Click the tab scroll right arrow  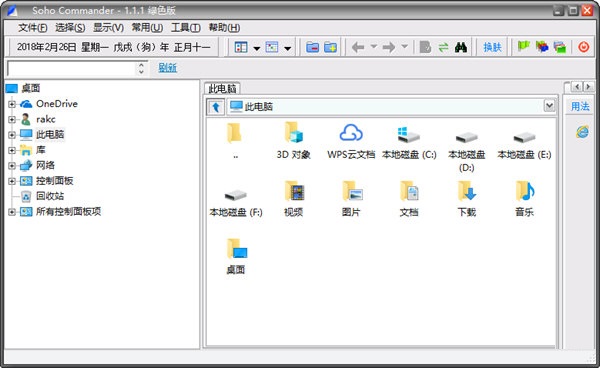tap(588, 87)
